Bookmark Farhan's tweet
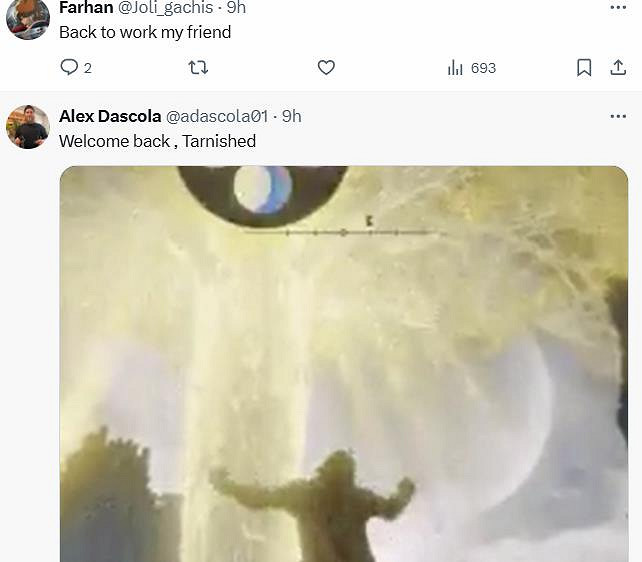This screenshot has height=562, width=642. (584, 68)
